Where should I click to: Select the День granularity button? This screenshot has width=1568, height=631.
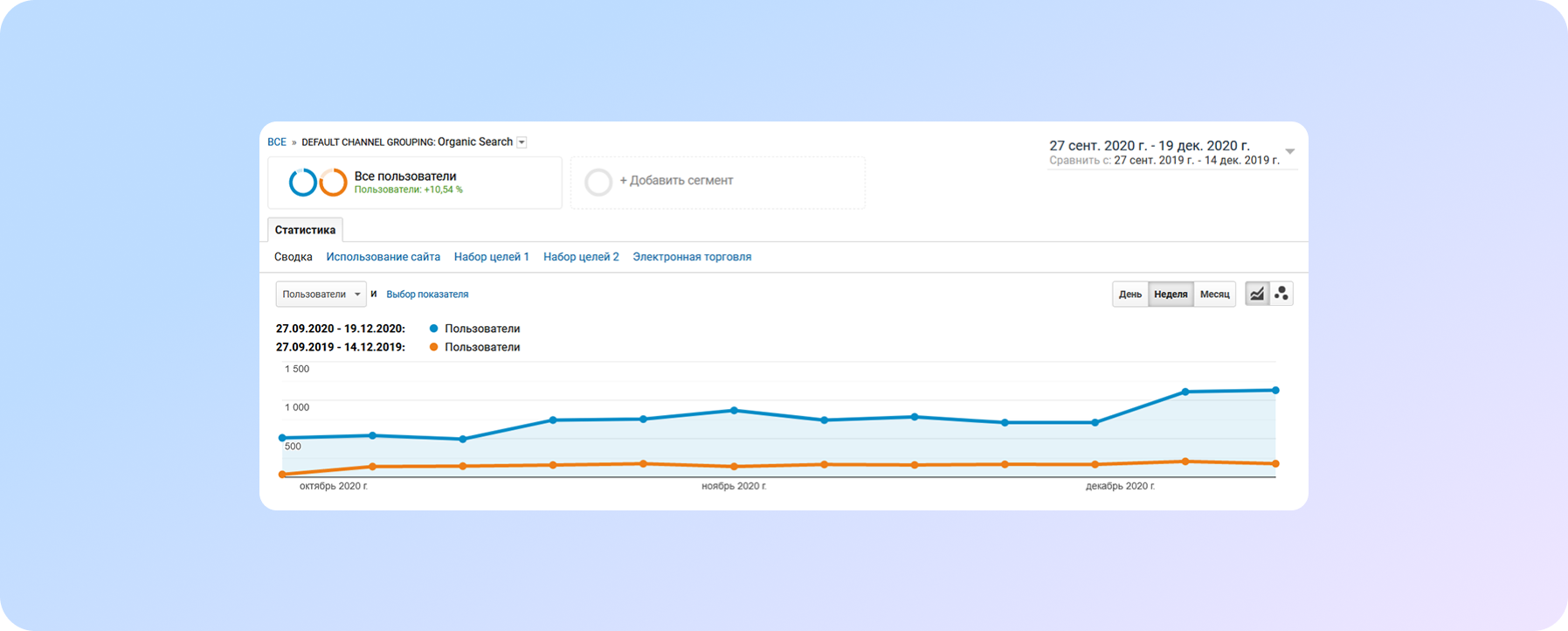coord(1130,295)
